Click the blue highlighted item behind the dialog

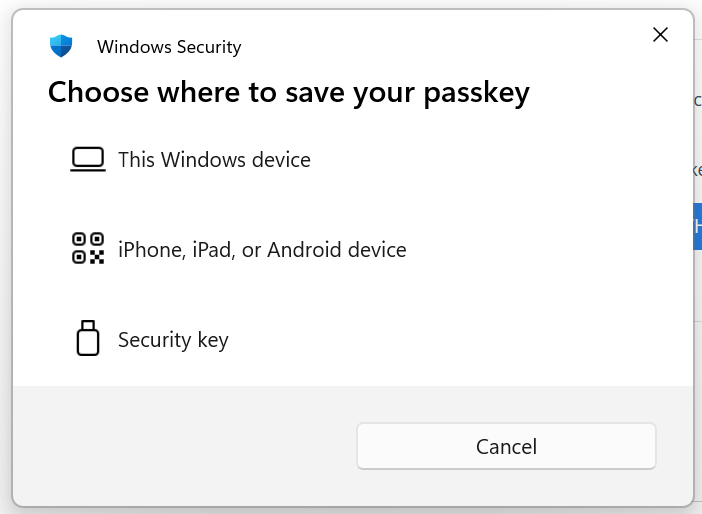[697, 227]
